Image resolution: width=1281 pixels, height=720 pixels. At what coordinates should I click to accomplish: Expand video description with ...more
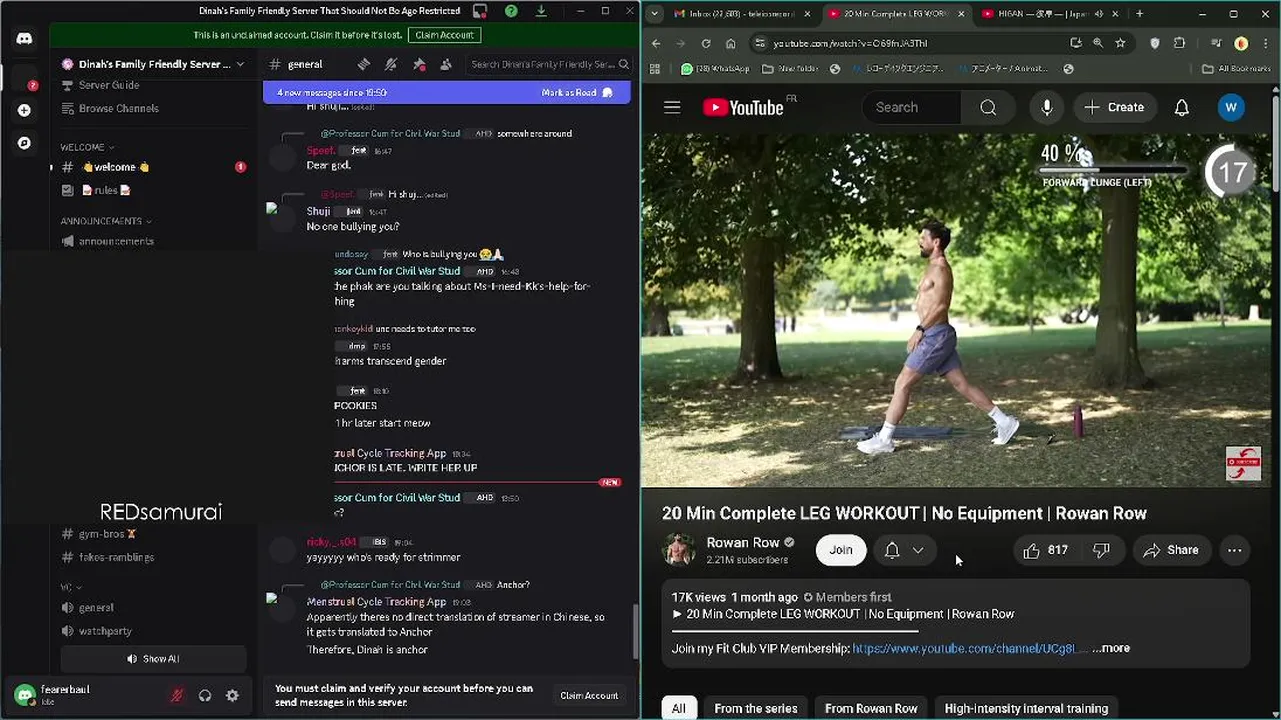(x=1111, y=648)
